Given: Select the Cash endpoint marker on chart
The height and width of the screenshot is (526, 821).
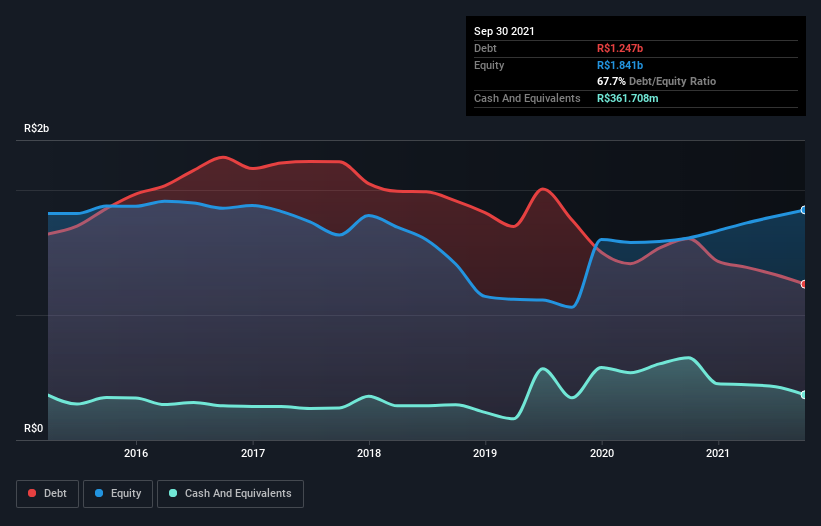Looking at the screenshot, I should click(804, 395).
